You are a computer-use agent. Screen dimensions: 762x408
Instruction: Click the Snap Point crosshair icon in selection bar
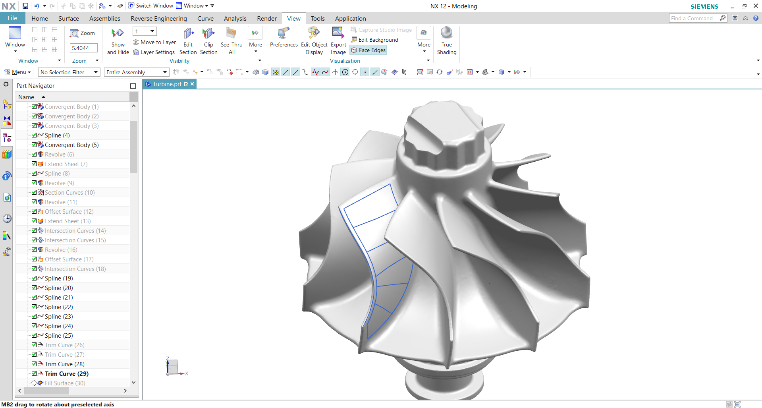[x=335, y=72]
